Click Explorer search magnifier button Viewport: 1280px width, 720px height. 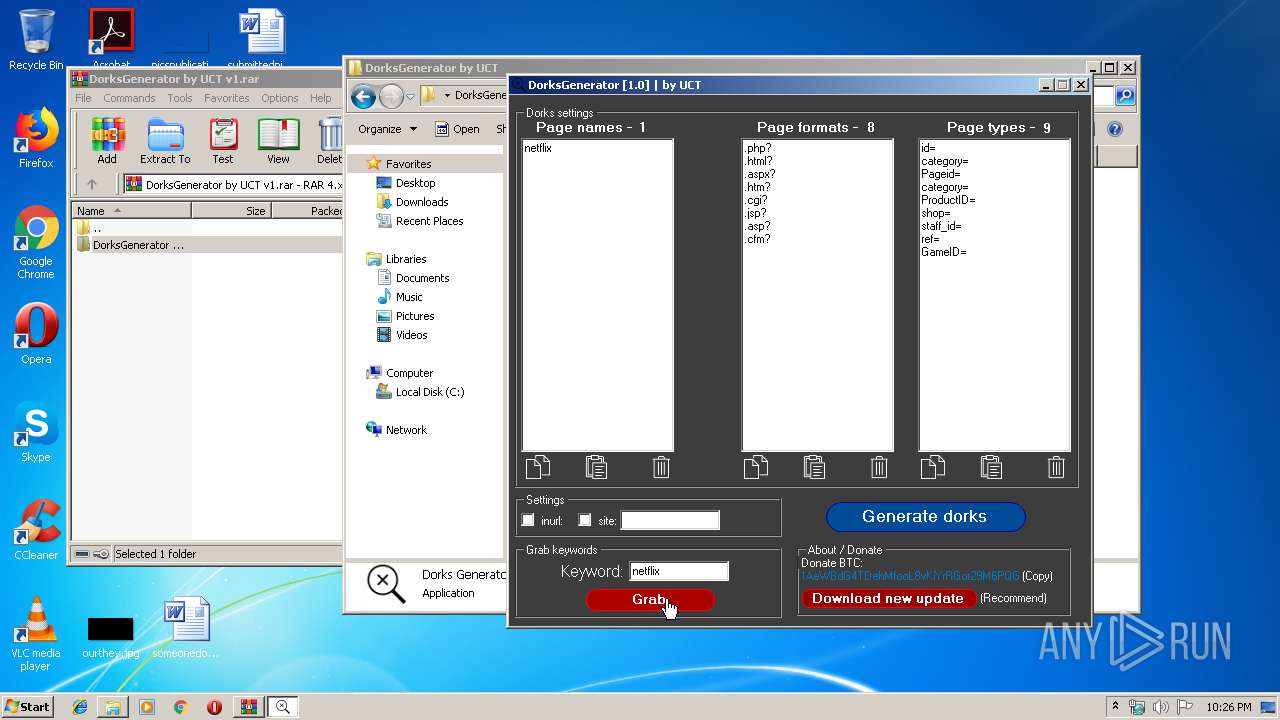[1125, 96]
